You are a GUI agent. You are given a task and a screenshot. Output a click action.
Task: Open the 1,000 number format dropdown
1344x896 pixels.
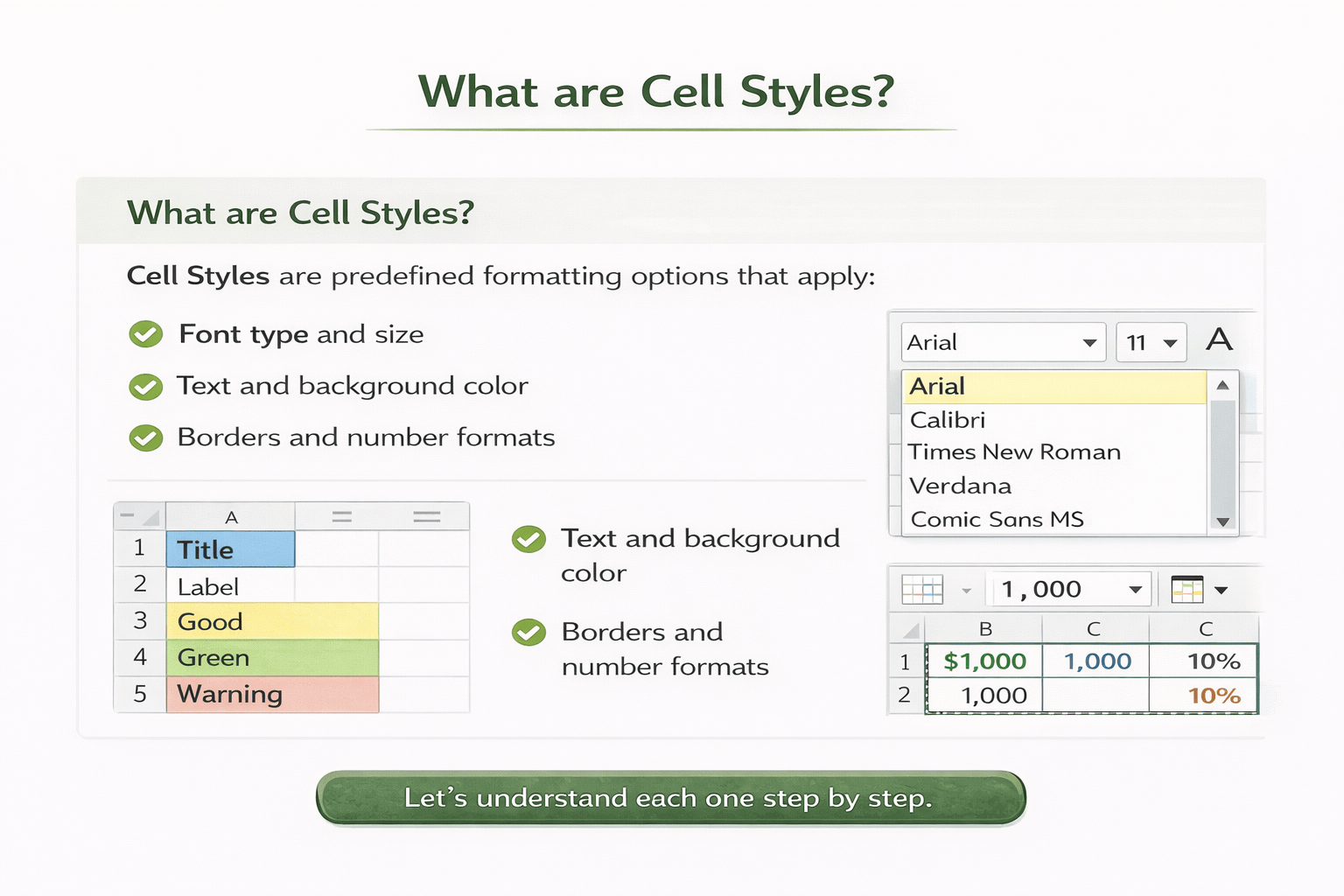click(1135, 590)
